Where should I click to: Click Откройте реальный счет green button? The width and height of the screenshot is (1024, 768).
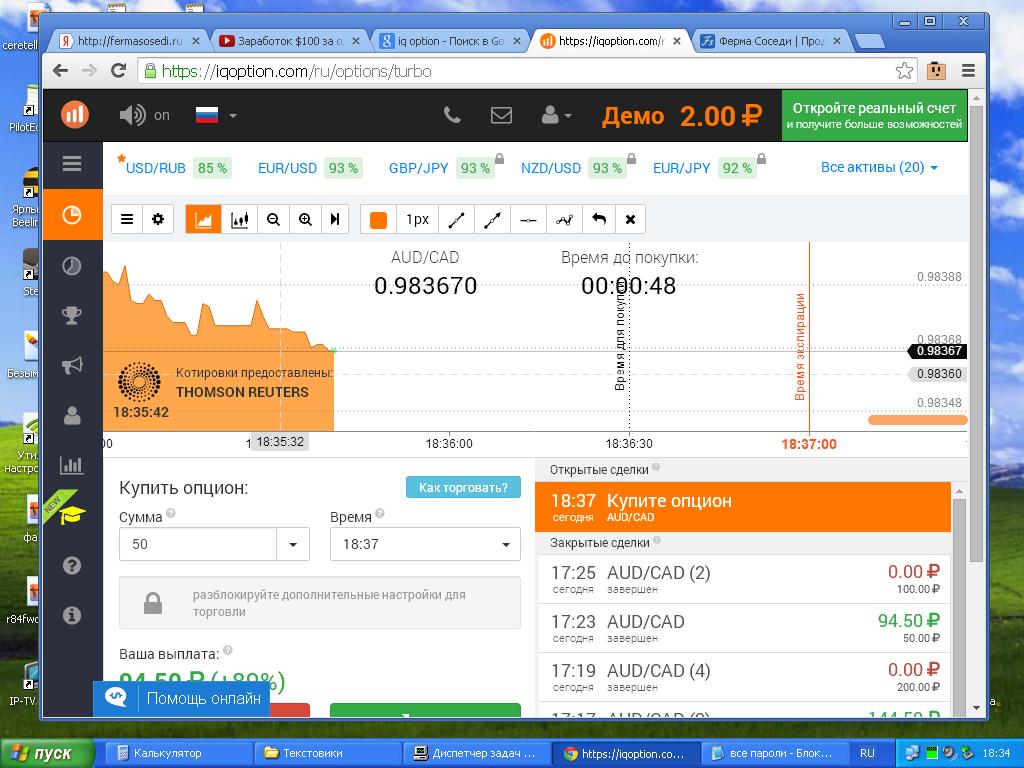[874, 115]
